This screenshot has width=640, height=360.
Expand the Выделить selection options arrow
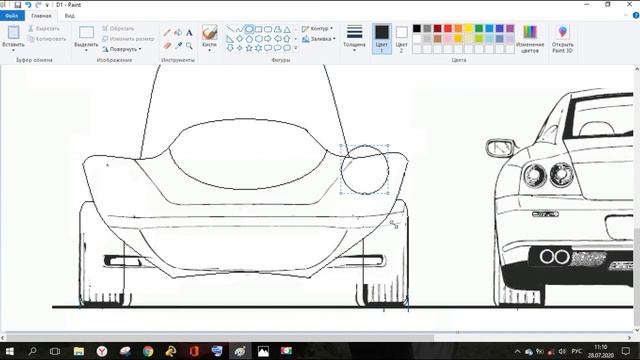pyautogui.click(x=86, y=51)
